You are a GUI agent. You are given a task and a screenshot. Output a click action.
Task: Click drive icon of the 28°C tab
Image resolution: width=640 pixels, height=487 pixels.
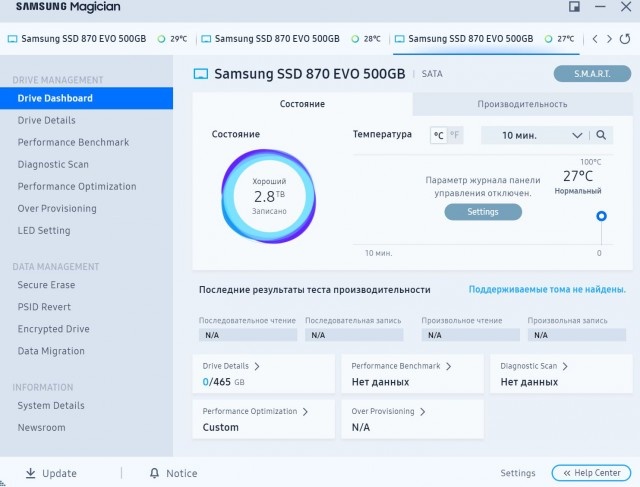206,39
